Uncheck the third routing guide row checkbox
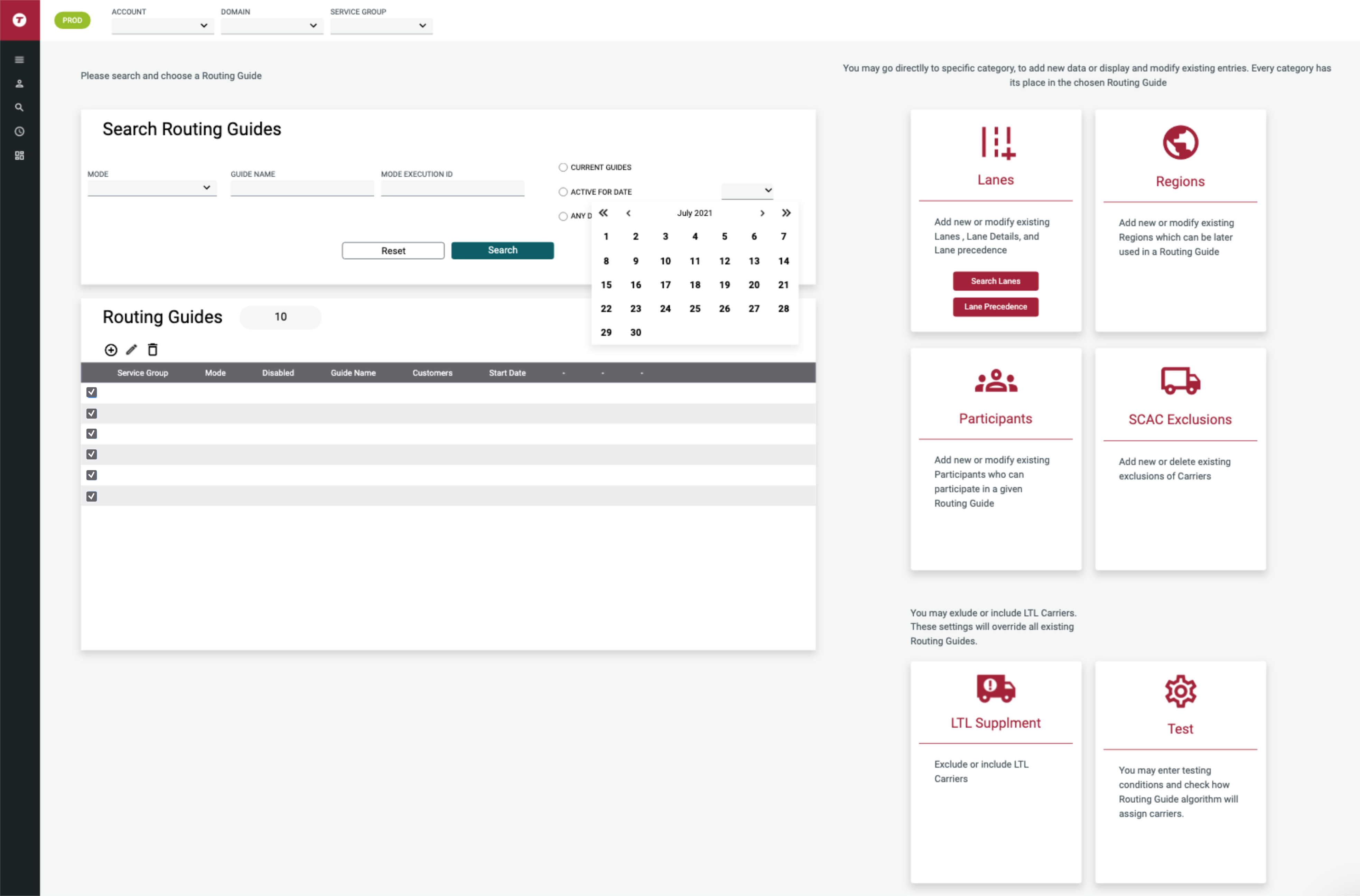The height and width of the screenshot is (896, 1360). click(91, 434)
